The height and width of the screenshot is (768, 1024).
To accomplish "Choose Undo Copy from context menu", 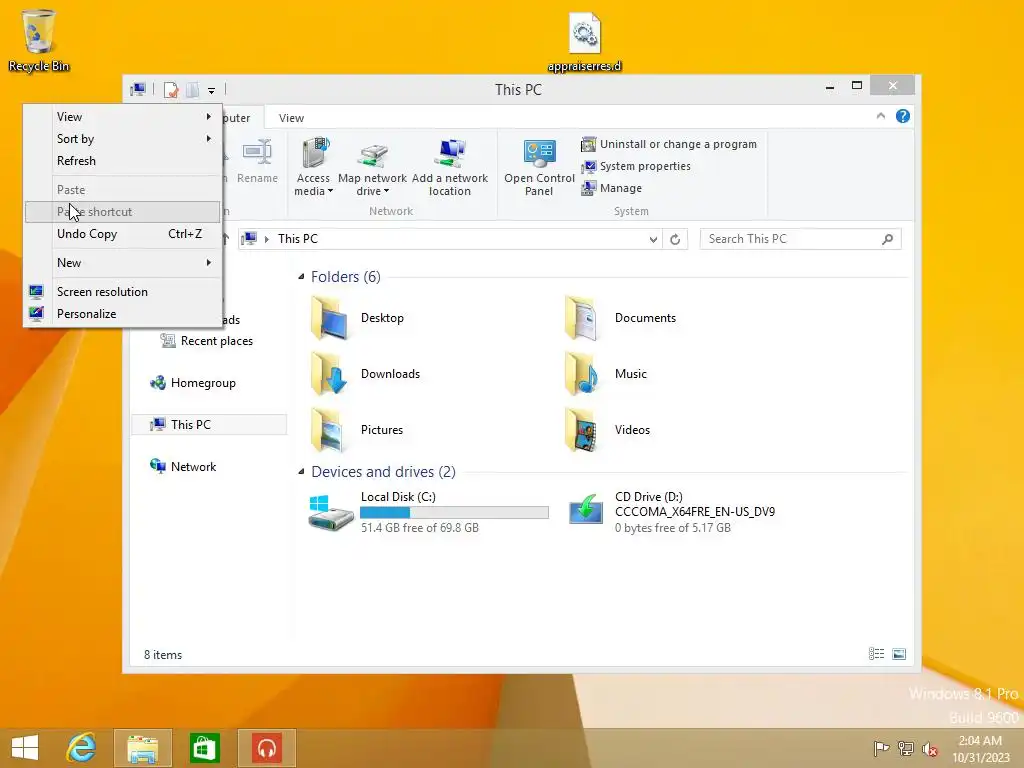I will click(123, 234).
